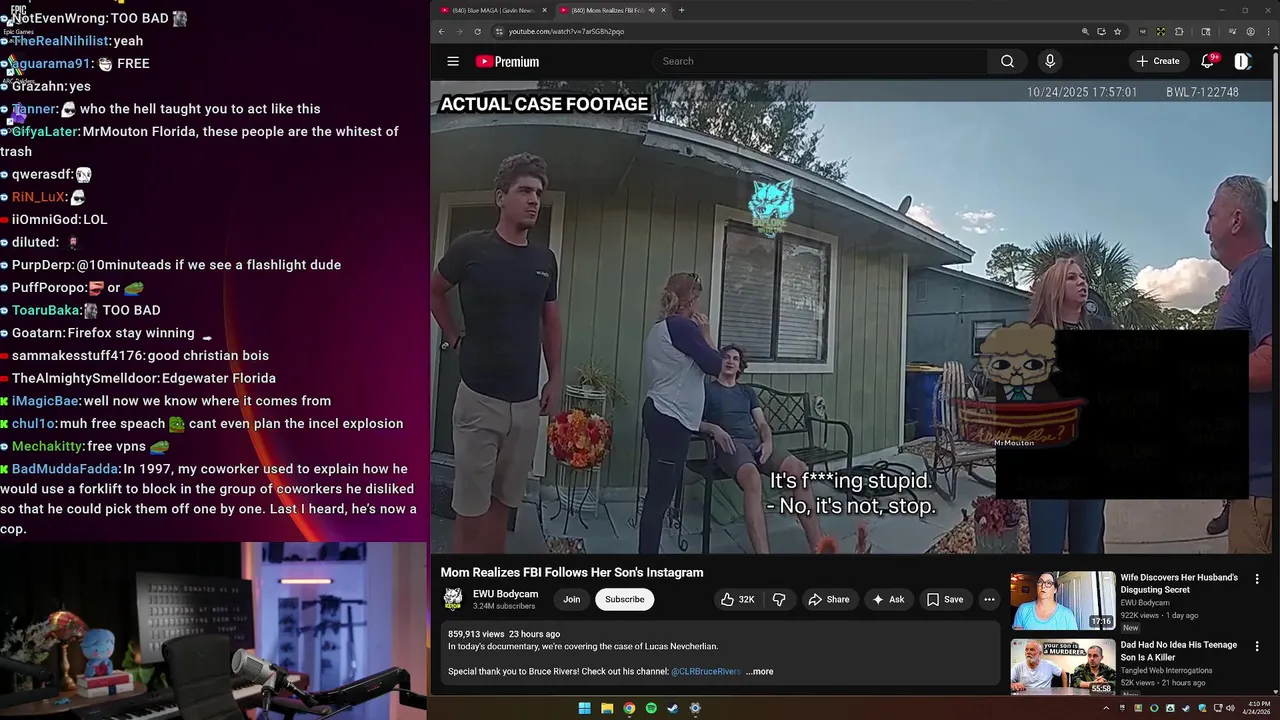Open options for Wife Discovers Her Husband's video
This screenshot has width=1280, height=720.
pos(1257,579)
